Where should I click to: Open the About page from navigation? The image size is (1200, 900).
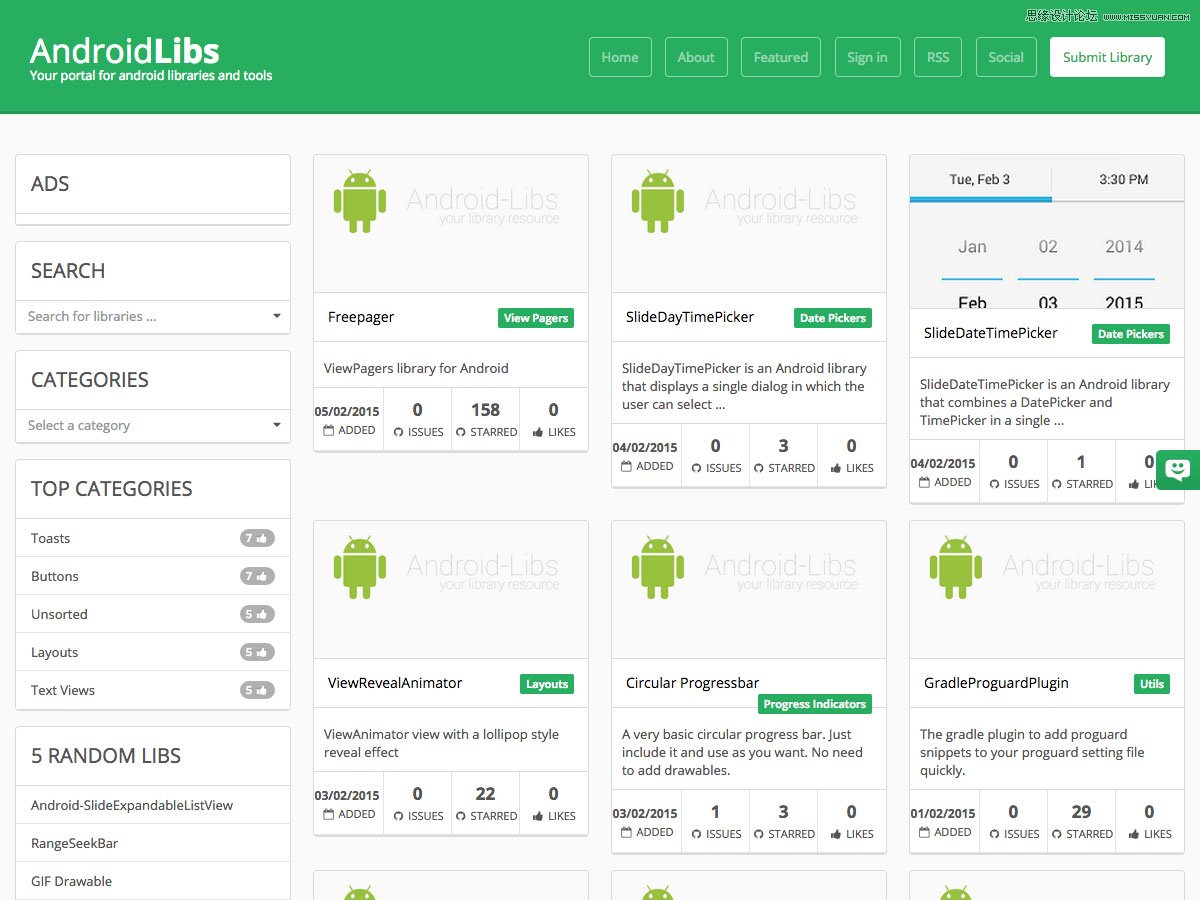coord(696,57)
